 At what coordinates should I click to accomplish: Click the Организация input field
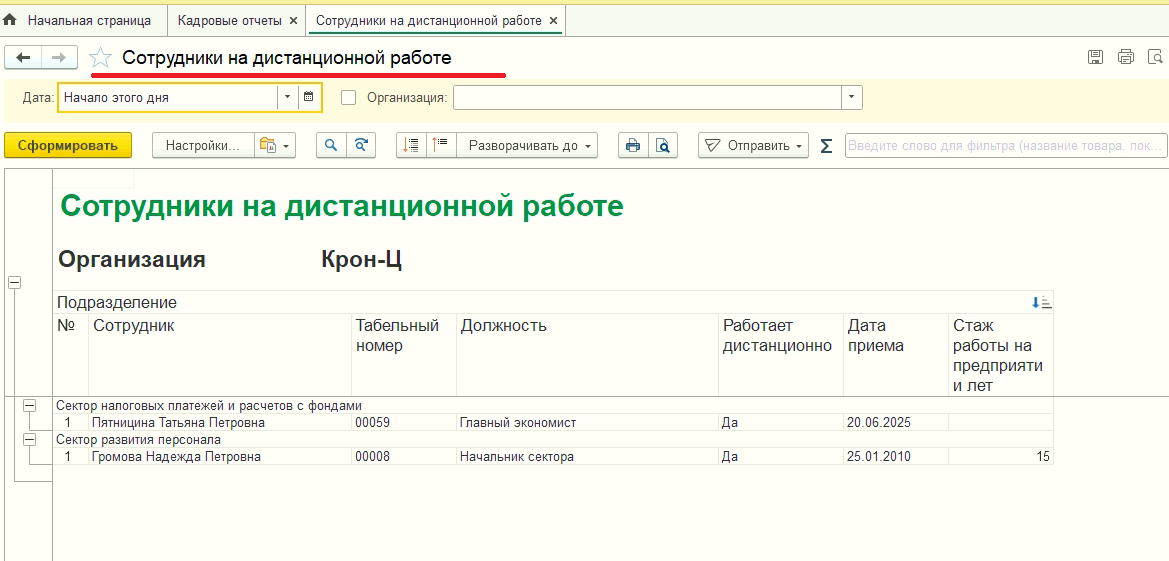pos(647,97)
